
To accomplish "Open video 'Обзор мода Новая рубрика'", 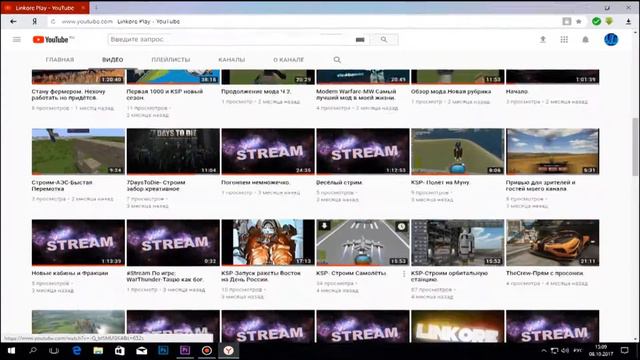I will [x=451, y=91].
